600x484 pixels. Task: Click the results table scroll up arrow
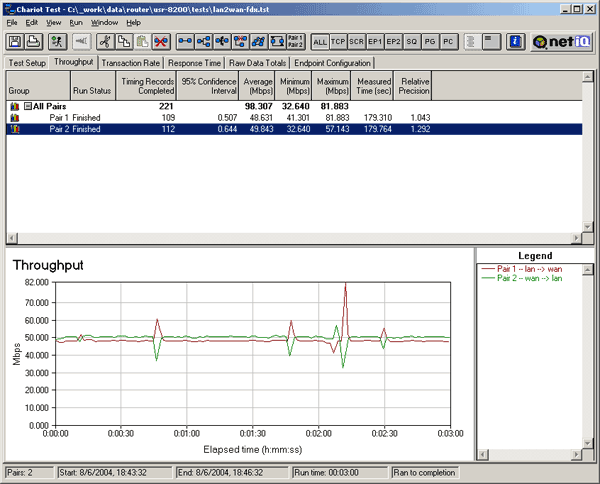tap(588, 77)
